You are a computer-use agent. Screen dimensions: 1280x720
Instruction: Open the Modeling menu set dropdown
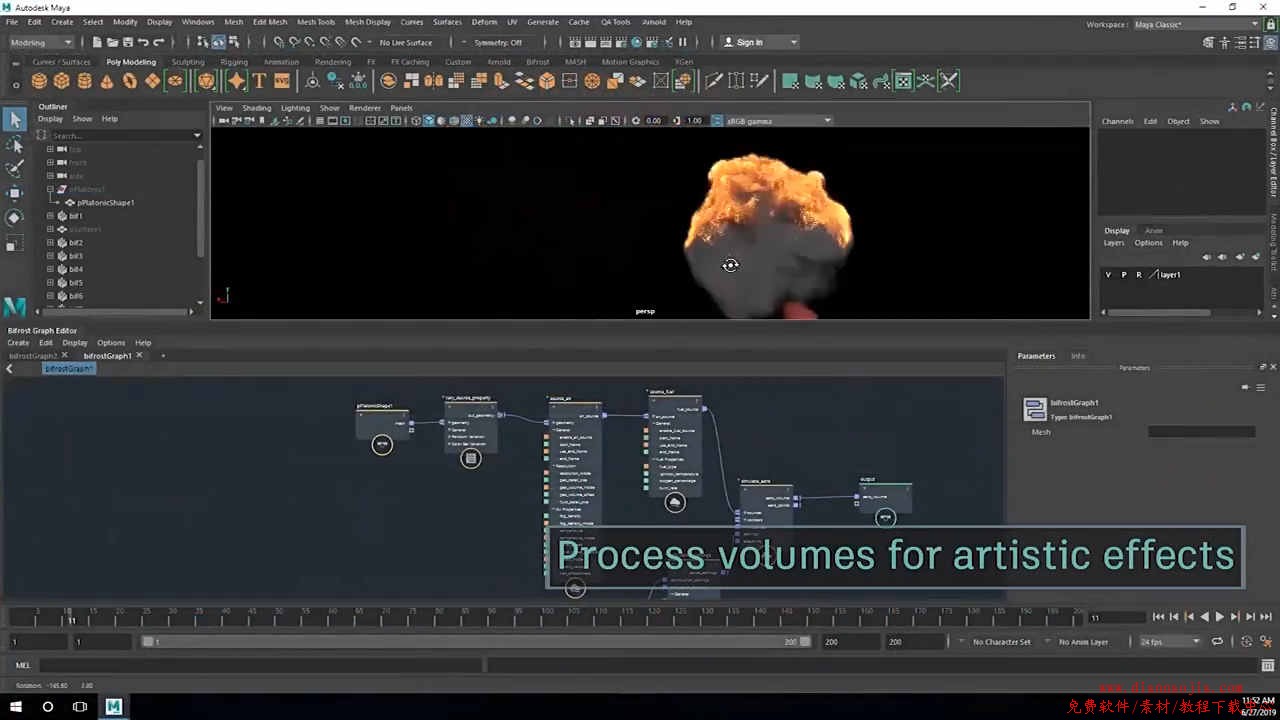(40, 42)
